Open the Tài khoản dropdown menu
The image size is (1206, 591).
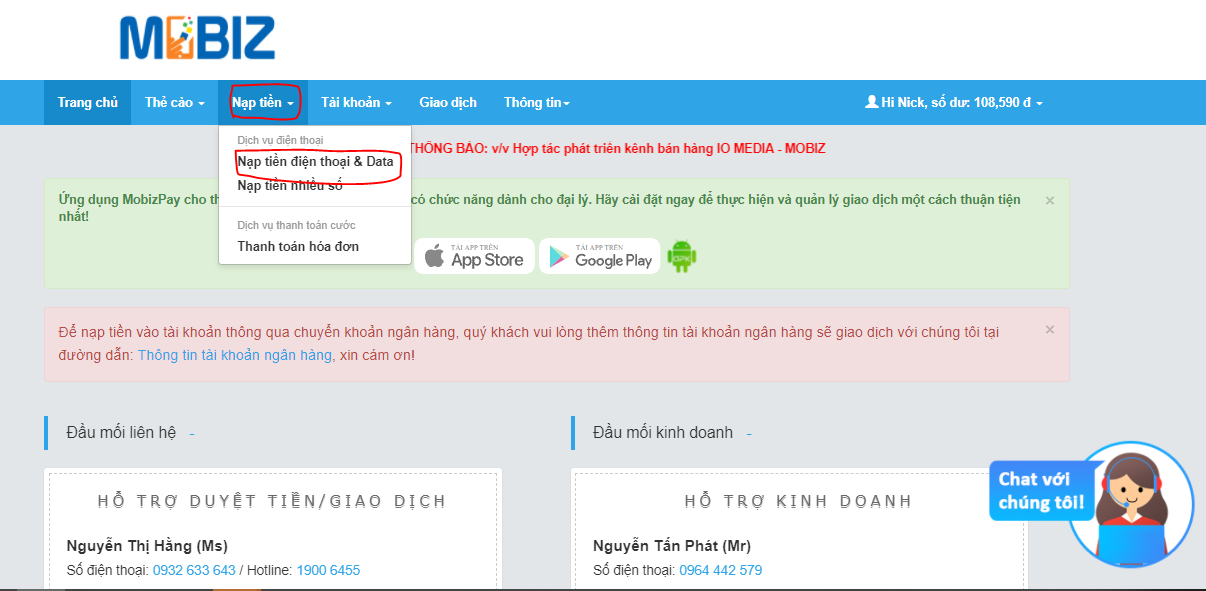point(355,103)
